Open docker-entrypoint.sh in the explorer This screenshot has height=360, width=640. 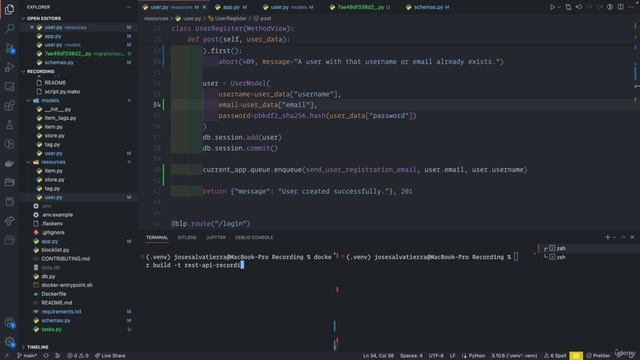coord(67,285)
